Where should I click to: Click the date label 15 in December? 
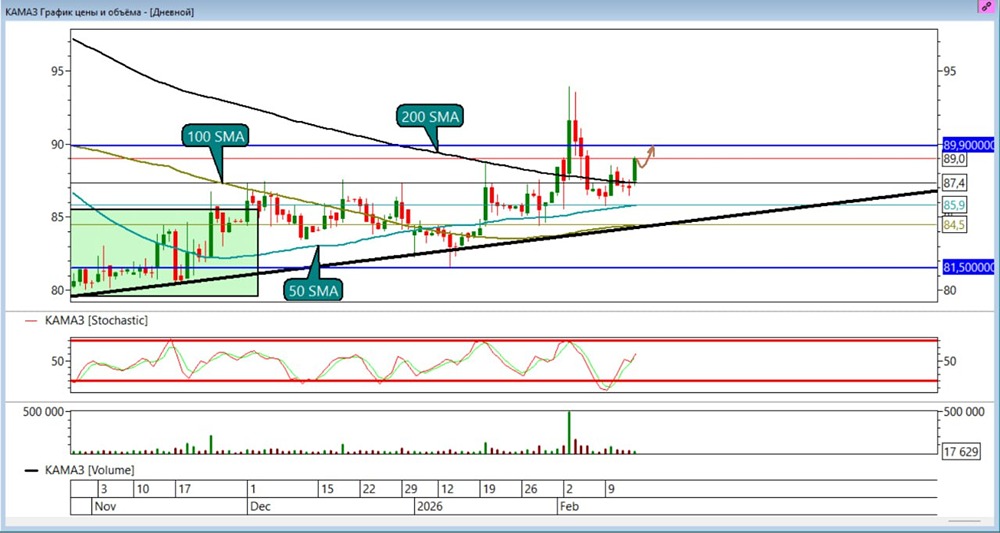point(328,490)
